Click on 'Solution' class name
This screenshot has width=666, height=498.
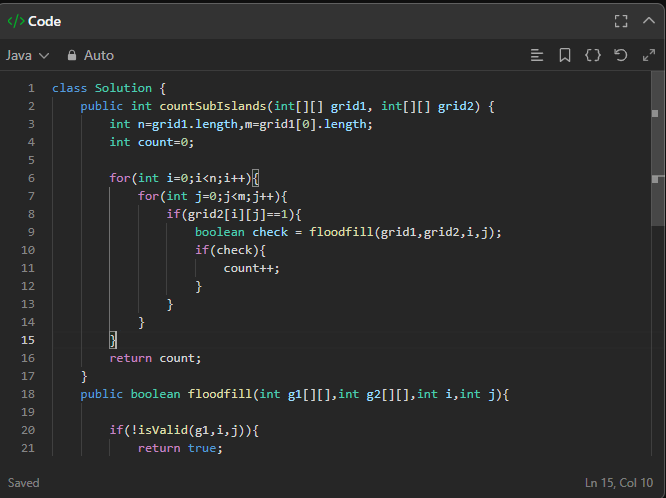click(123, 88)
